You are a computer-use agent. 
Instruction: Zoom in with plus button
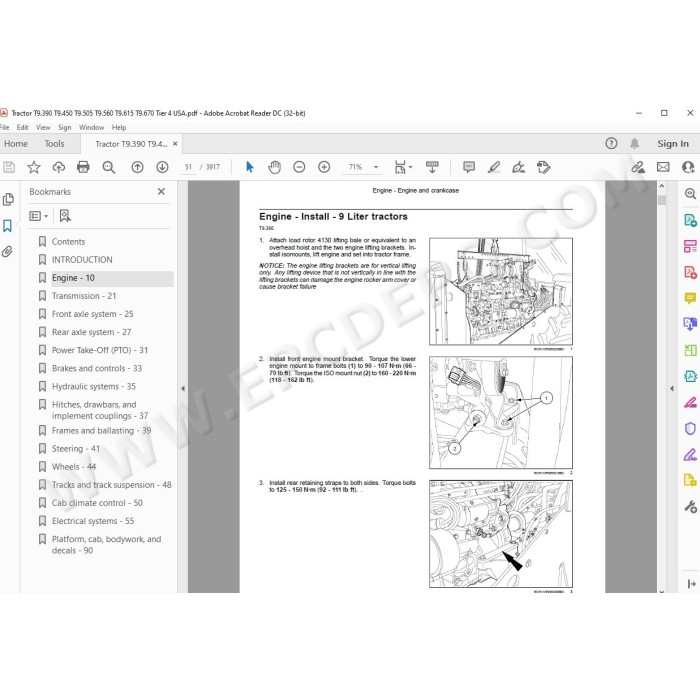click(324, 167)
